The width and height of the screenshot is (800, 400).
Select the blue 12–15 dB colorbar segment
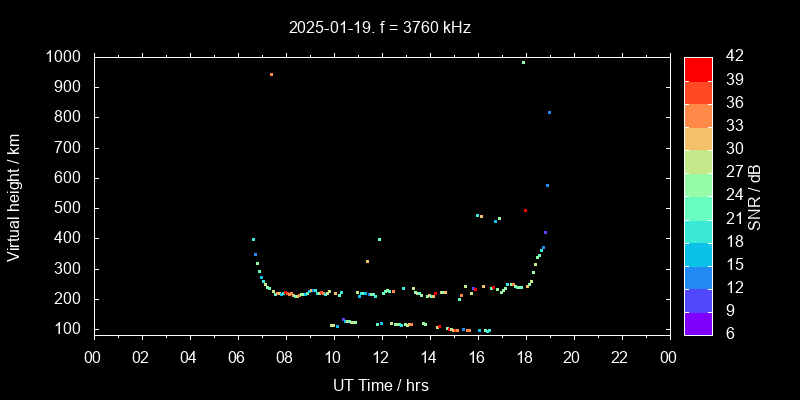tap(697, 277)
